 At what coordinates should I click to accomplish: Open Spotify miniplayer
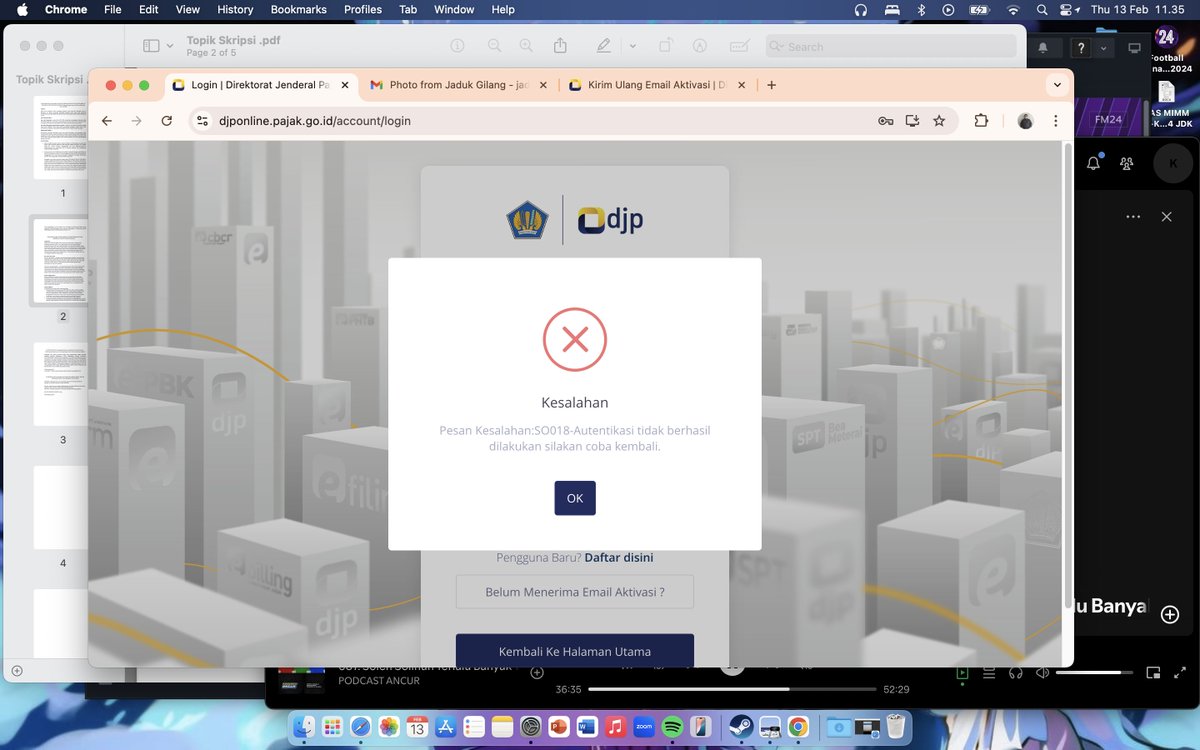(1152, 673)
